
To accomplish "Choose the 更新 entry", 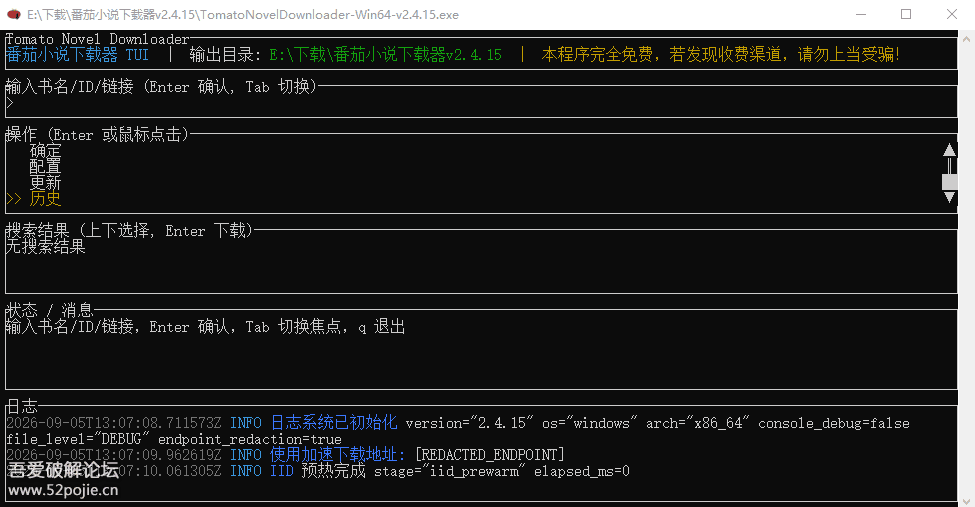I will pos(45,183).
